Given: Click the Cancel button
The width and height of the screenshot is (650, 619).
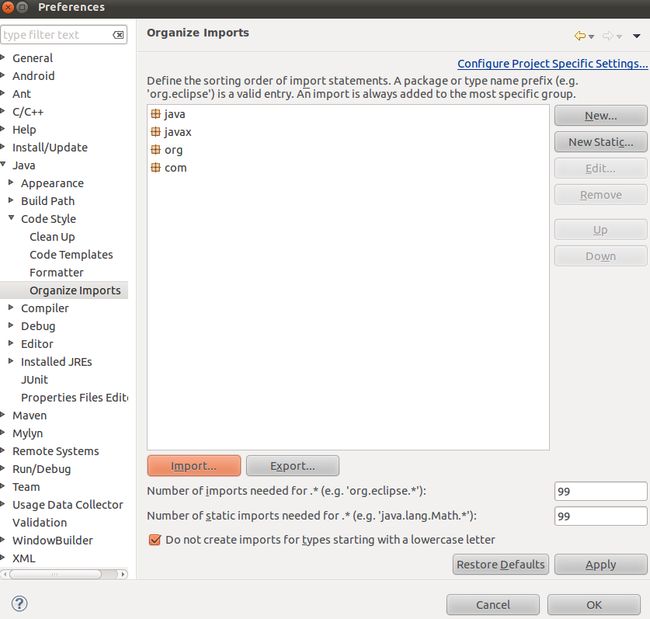Looking at the screenshot, I should coord(493,605).
